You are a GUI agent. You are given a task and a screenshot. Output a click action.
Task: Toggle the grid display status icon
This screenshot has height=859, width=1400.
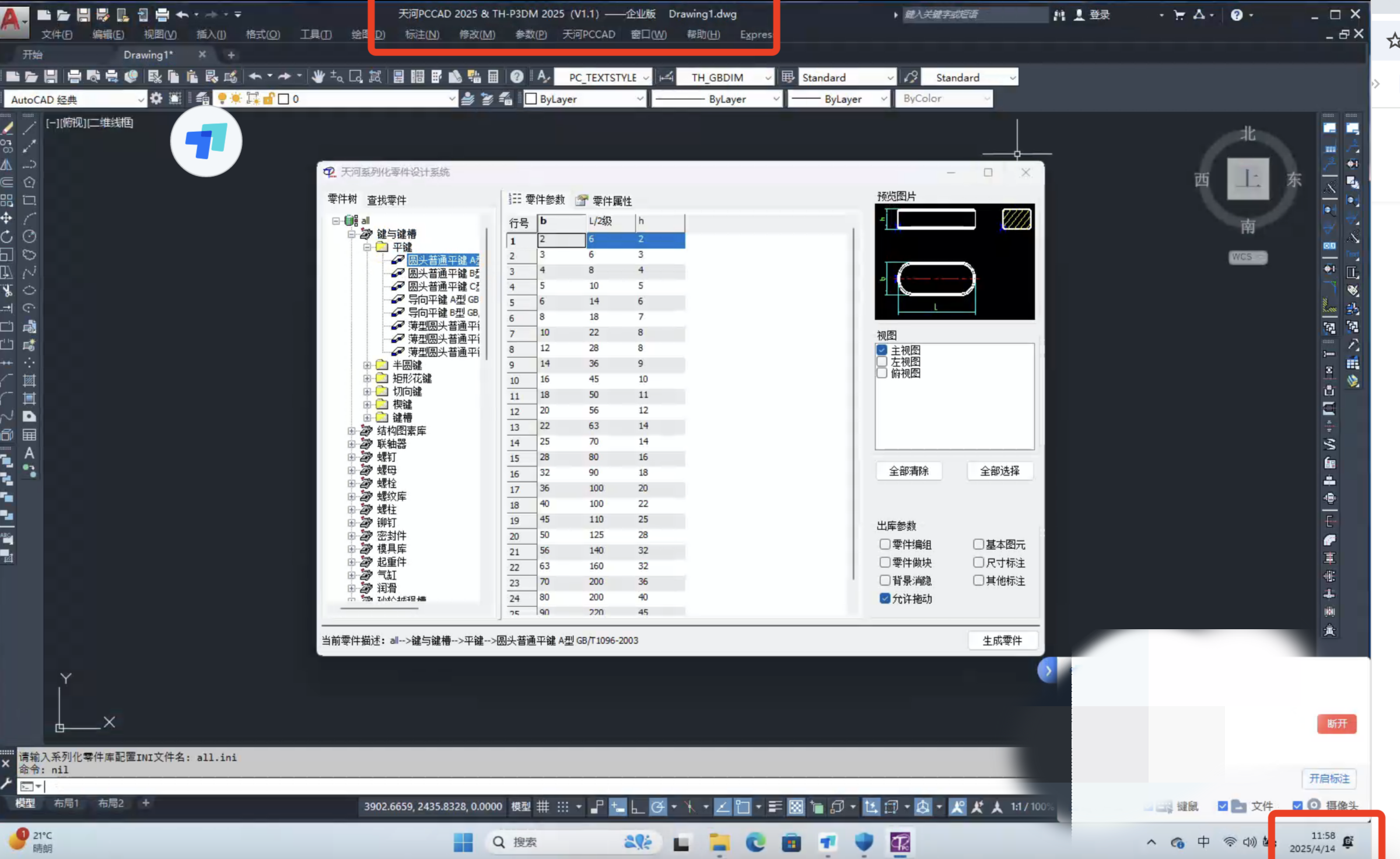tap(542, 807)
